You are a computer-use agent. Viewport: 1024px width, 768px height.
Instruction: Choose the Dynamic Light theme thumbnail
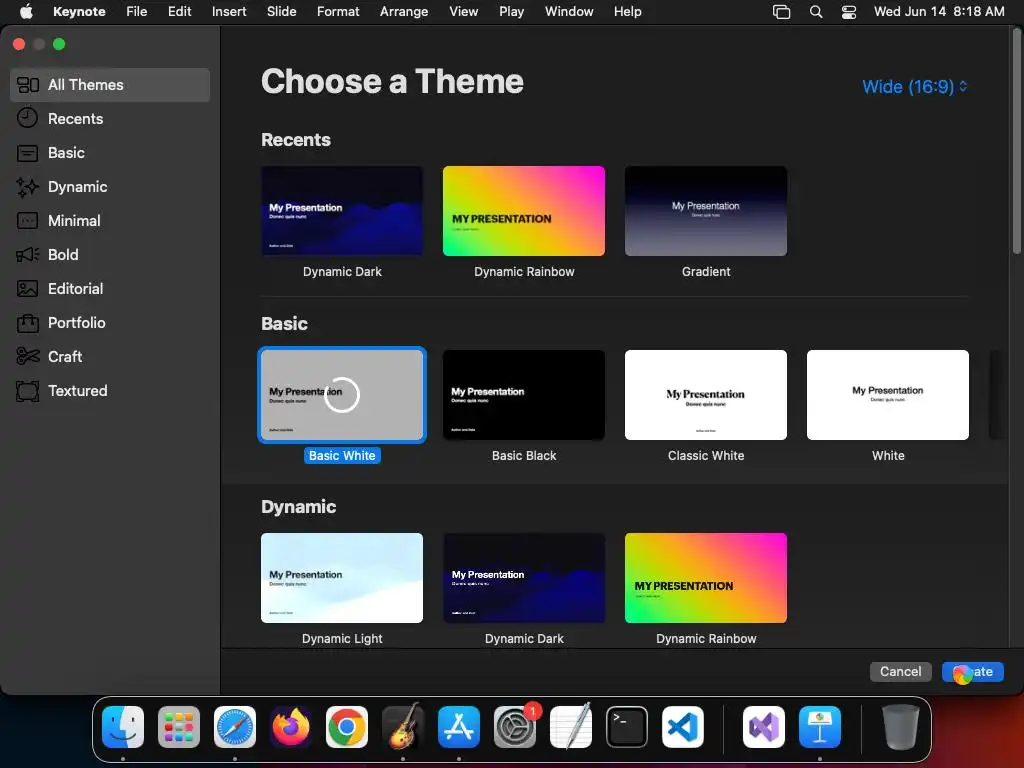(x=342, y=578)
